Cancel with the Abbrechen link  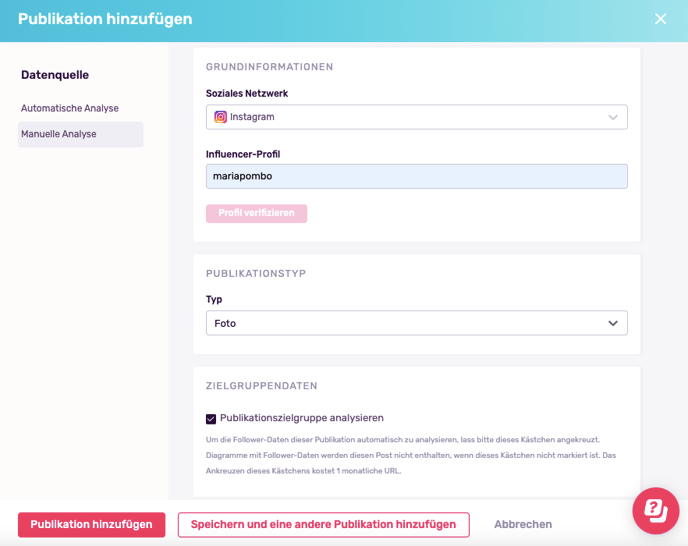(x=523, y=524)
